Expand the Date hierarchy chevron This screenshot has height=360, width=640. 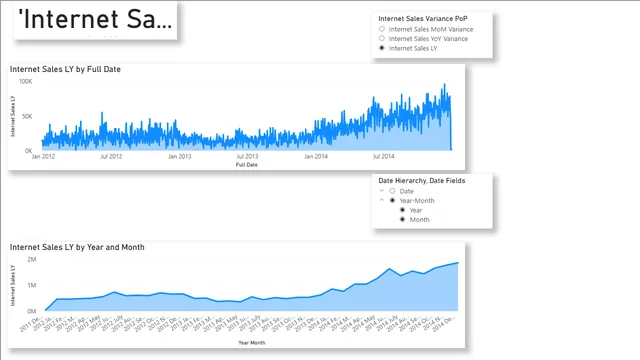pyautogui.click(x=382, y=191)
